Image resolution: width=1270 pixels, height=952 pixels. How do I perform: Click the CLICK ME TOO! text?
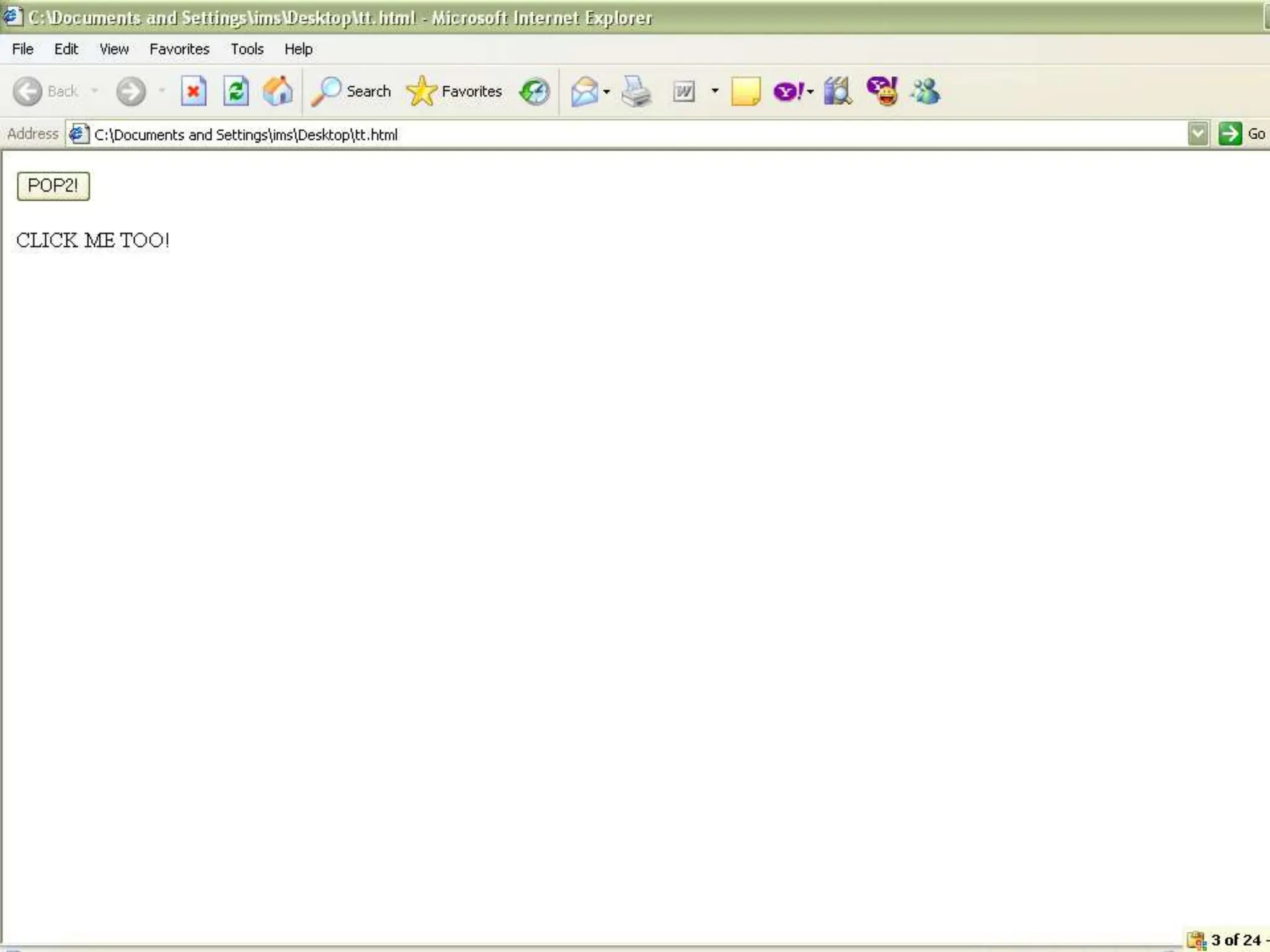click(93, 240)
